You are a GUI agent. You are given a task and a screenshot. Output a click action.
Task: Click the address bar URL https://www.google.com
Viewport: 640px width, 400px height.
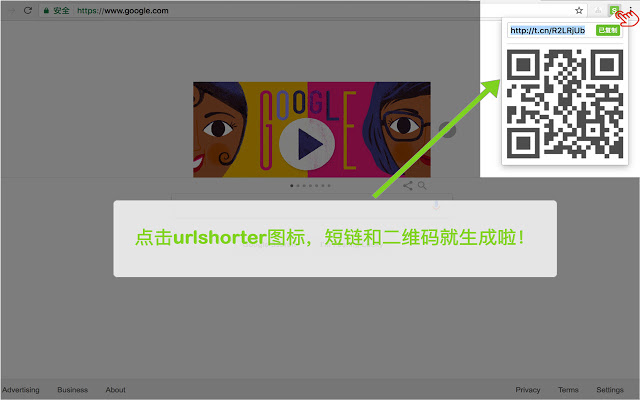pos(123,11)
